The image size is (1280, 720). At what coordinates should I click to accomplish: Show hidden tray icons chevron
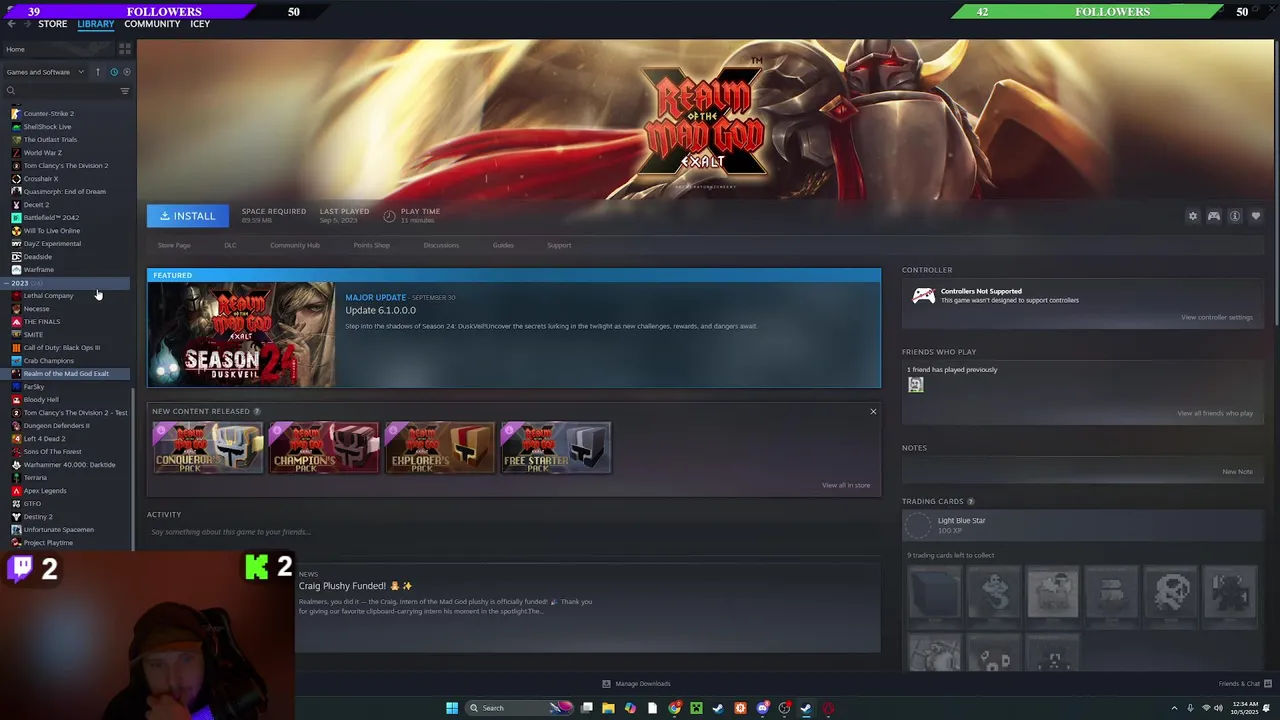(x=1174, y=708)
